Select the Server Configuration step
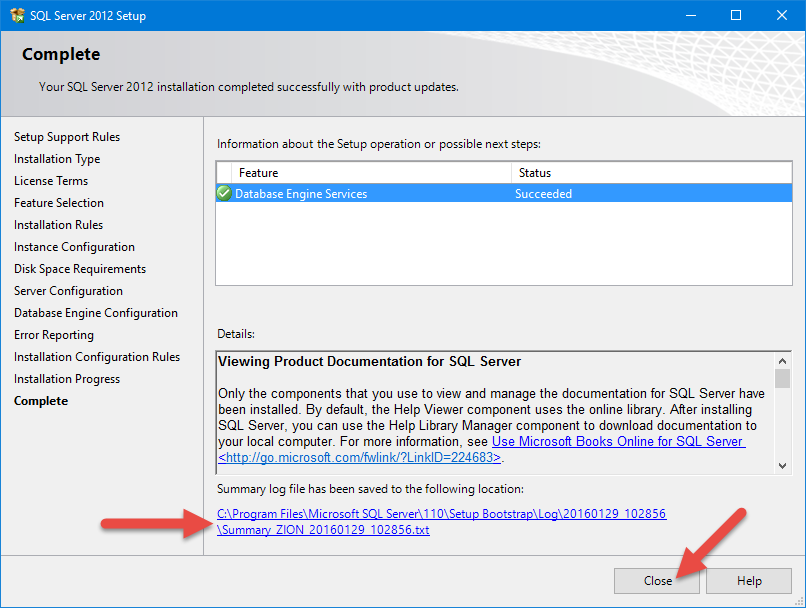Viewport: 806px width, 608px height. point(68,291)
